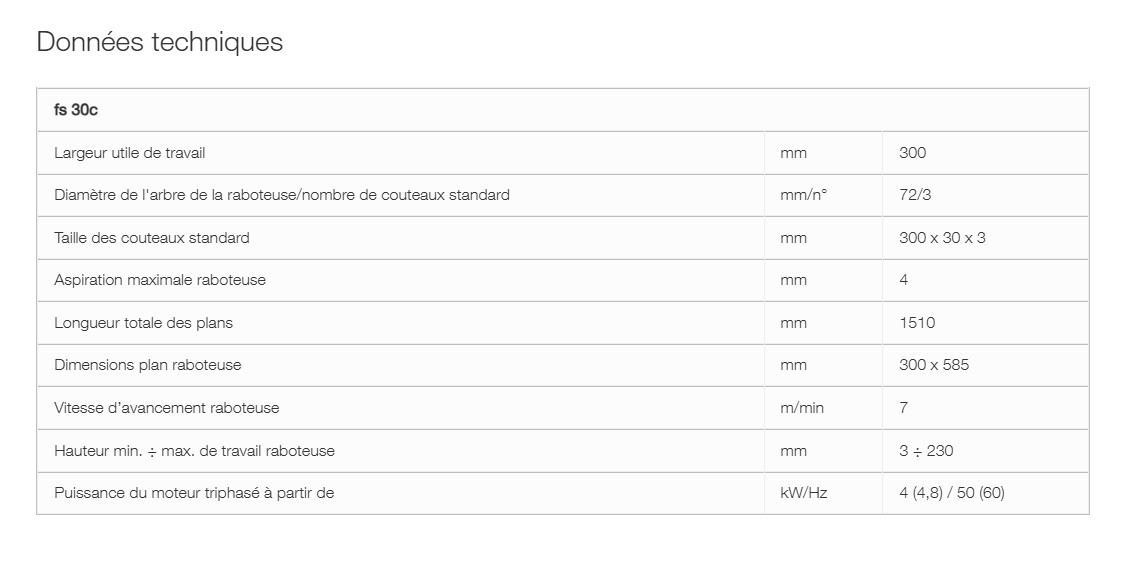
Task: Click the '1510' length value
Action: coord(917,323)
